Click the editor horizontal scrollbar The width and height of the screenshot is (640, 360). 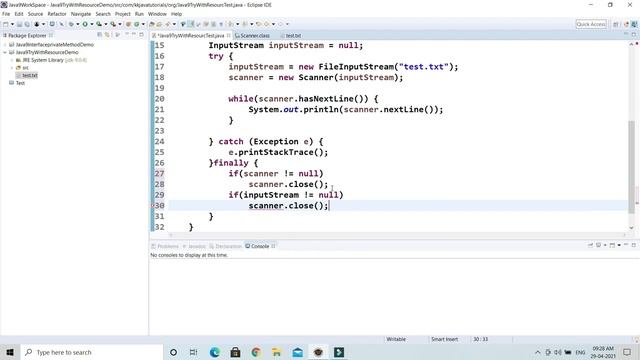tap(397, 235)
